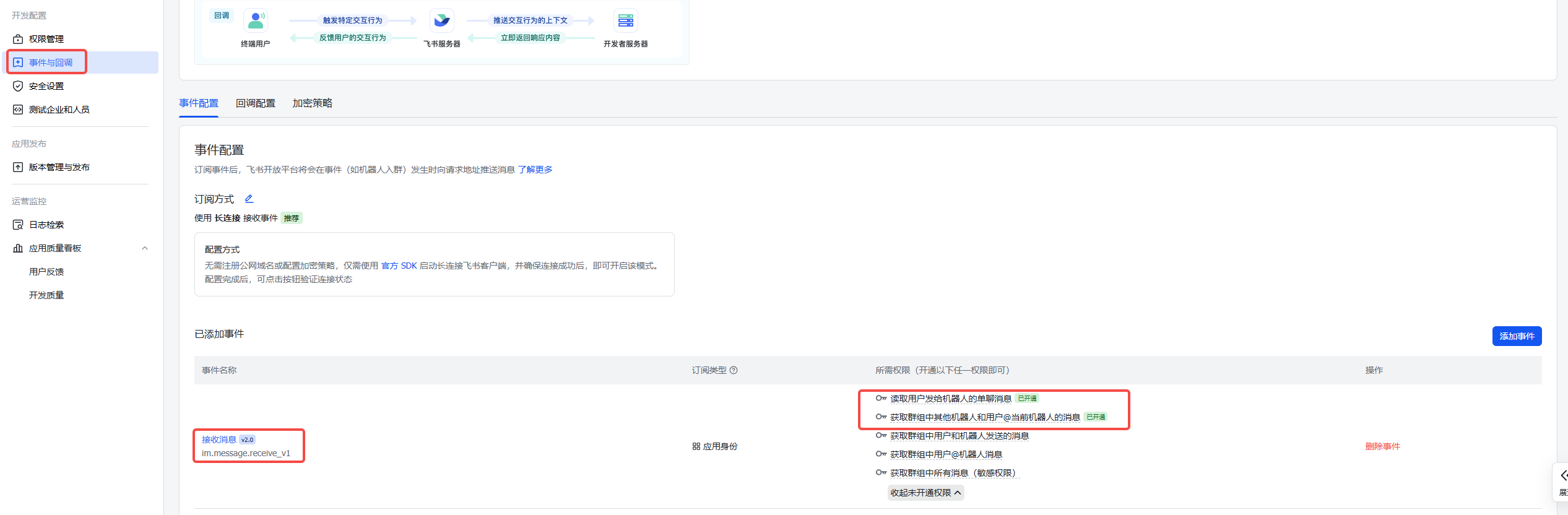Switch to the 事件配置 tab
This screenshot has width=1568, height=515.
(199, 103)
